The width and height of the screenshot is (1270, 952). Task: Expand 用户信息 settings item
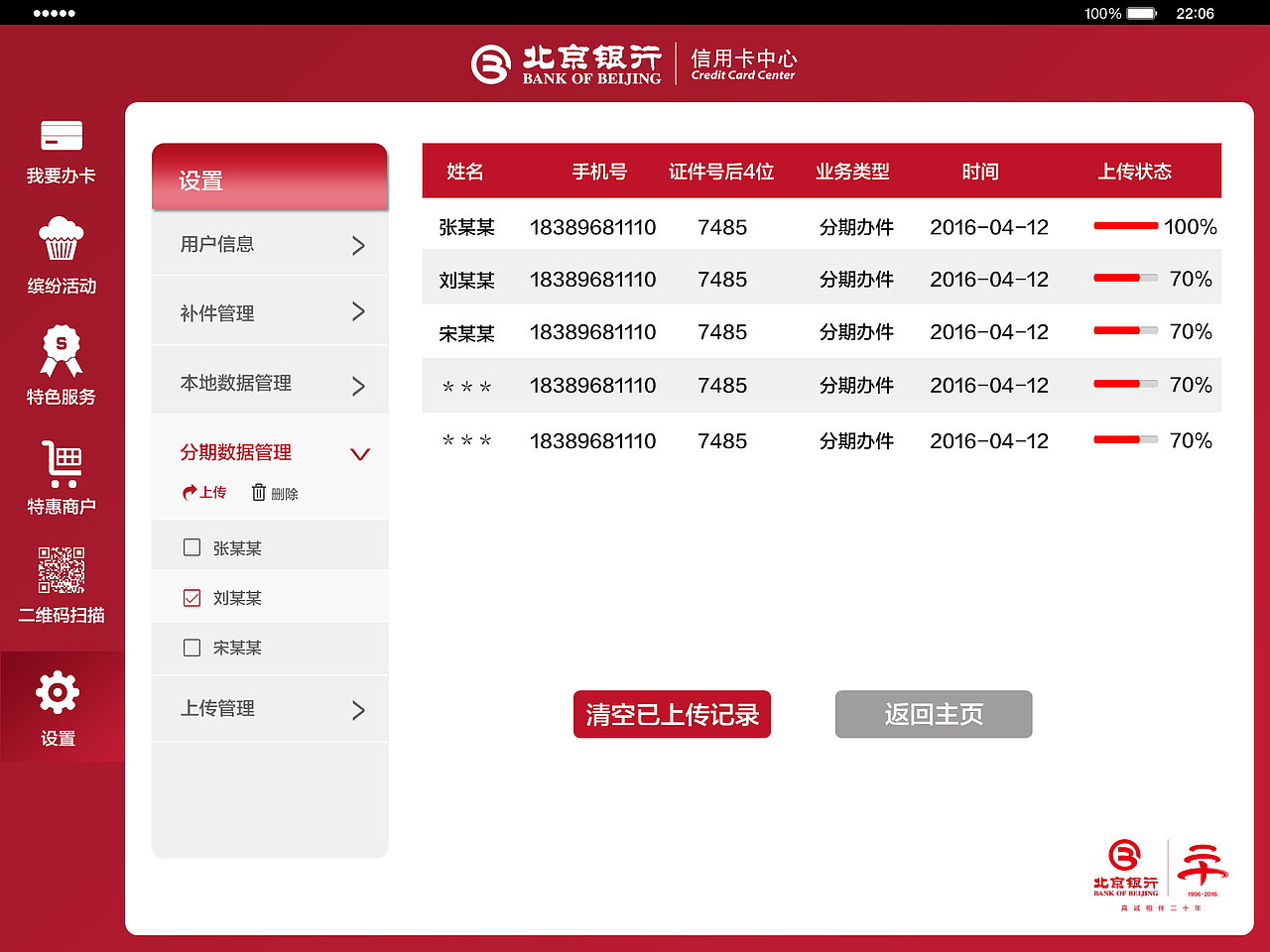(x=269, y=244)
